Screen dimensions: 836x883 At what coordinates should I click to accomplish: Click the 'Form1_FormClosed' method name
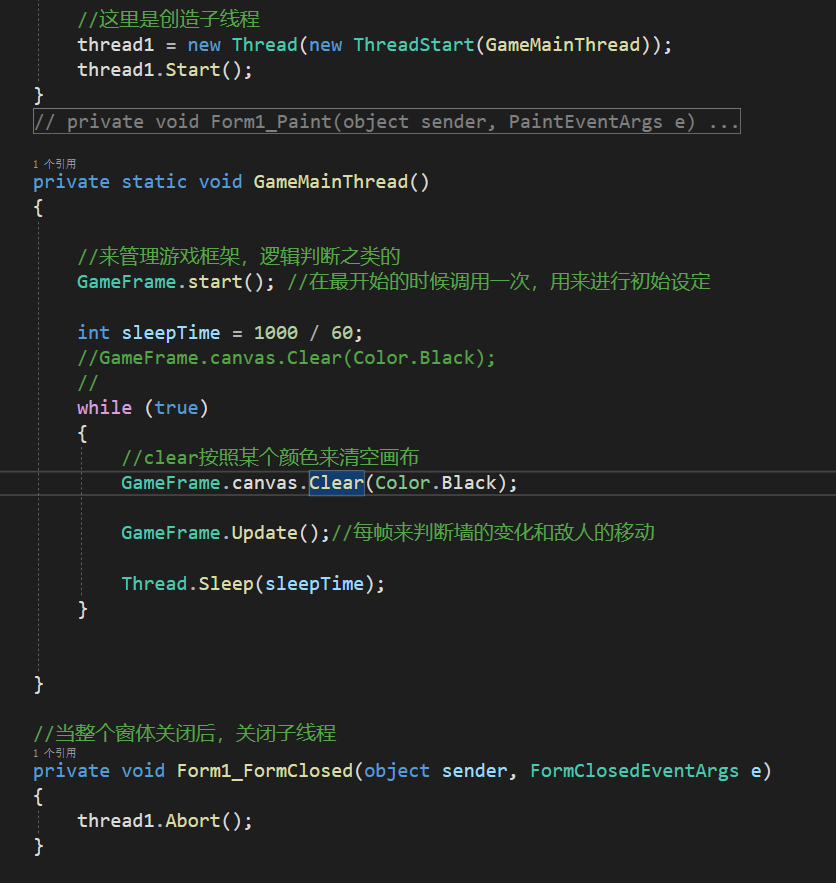pyautogui.click(x=265, y=770)
